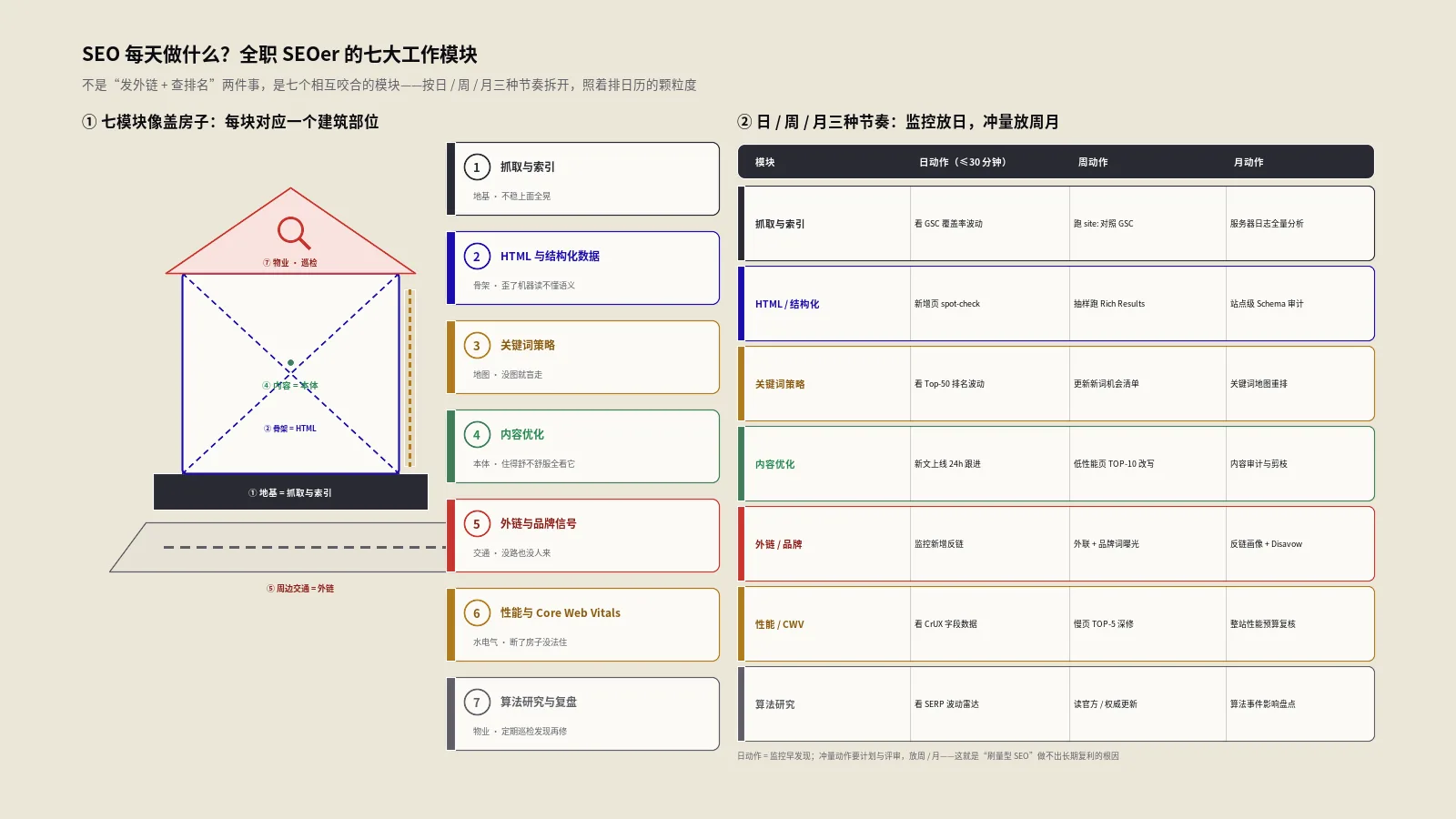Click the number 4 circle on 内容优化 card
This screenshot has width=1456, height=819.
coord(477,435)
